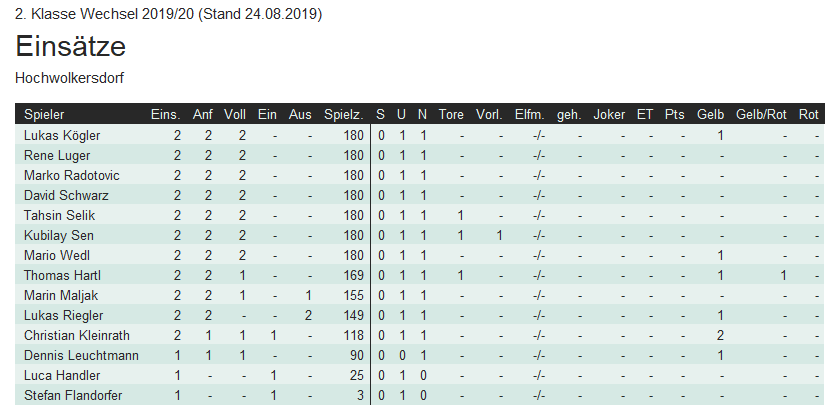Sort table by Spieler column header
The width and height of the screenshot is (839, 412).
coord(44,115)
